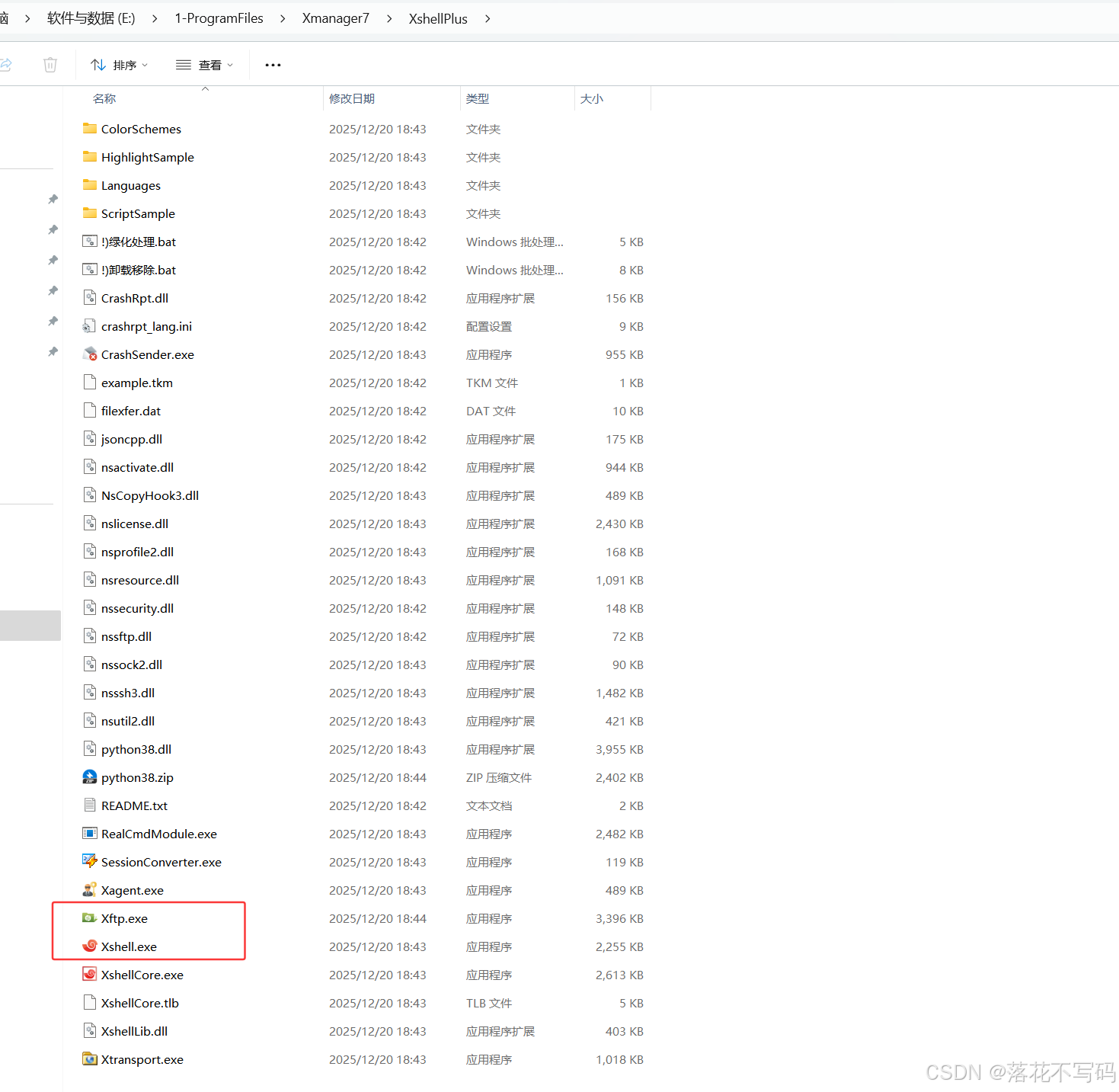The width and height of the screenshot is (1119, 1092).
Task: Click the 1,018 KB size cell
Action: point(619,1059)
